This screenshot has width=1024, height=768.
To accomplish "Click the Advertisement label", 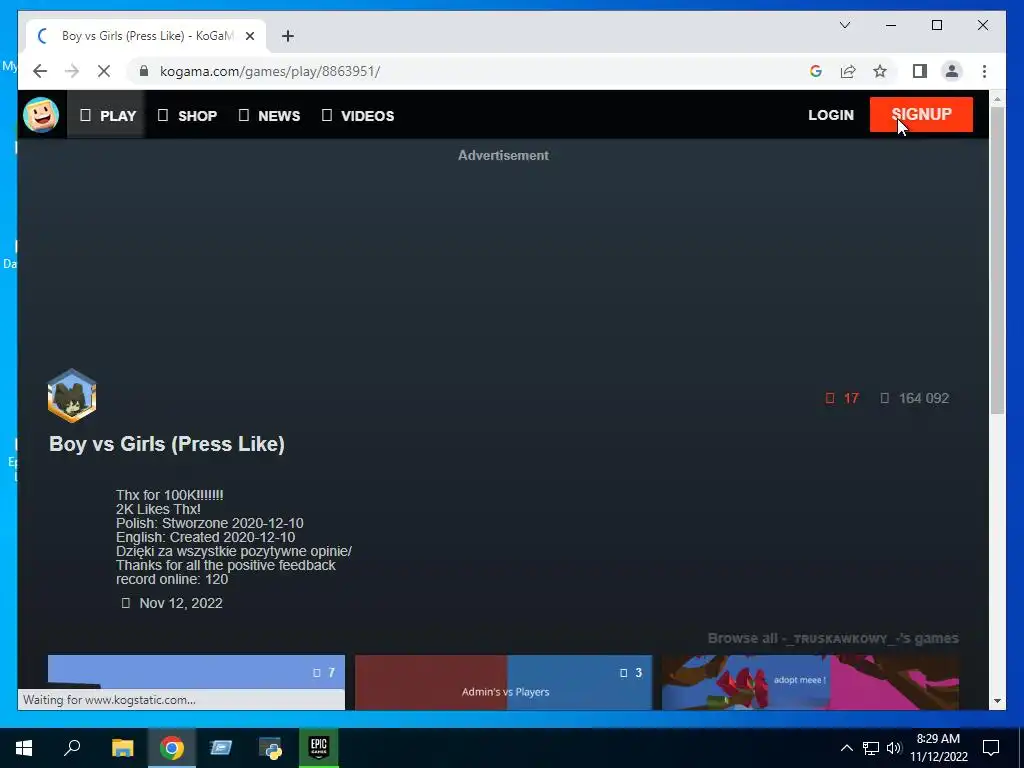I will (x=503, y=155).
